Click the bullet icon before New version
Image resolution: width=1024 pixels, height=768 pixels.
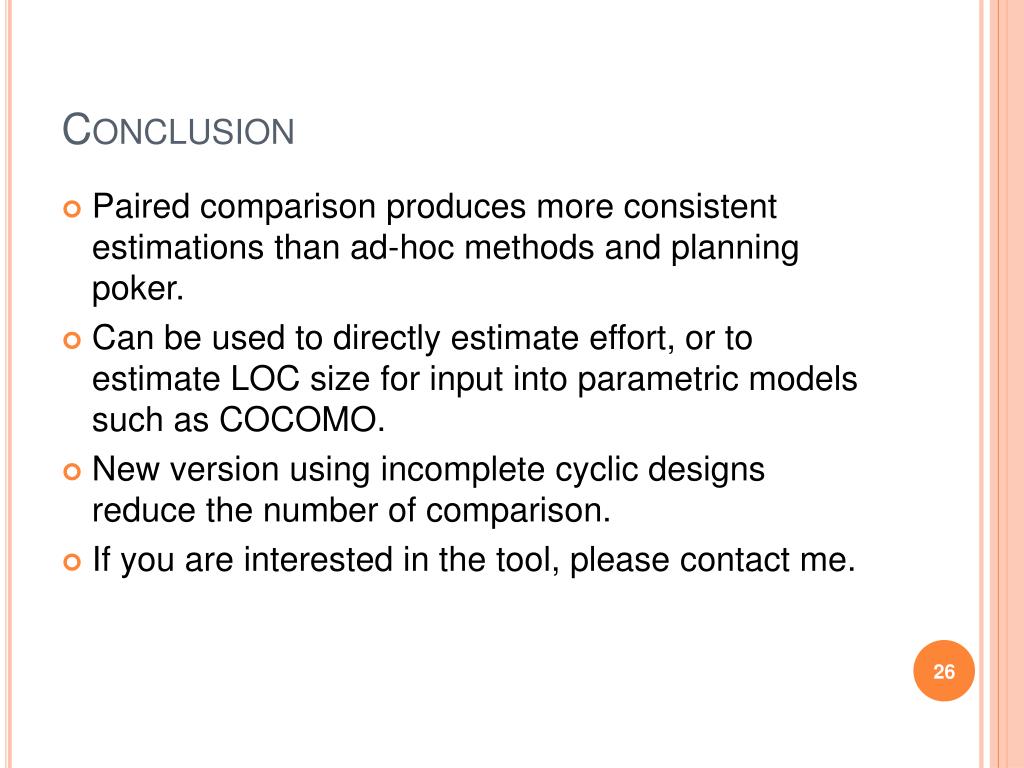(72, 472)
